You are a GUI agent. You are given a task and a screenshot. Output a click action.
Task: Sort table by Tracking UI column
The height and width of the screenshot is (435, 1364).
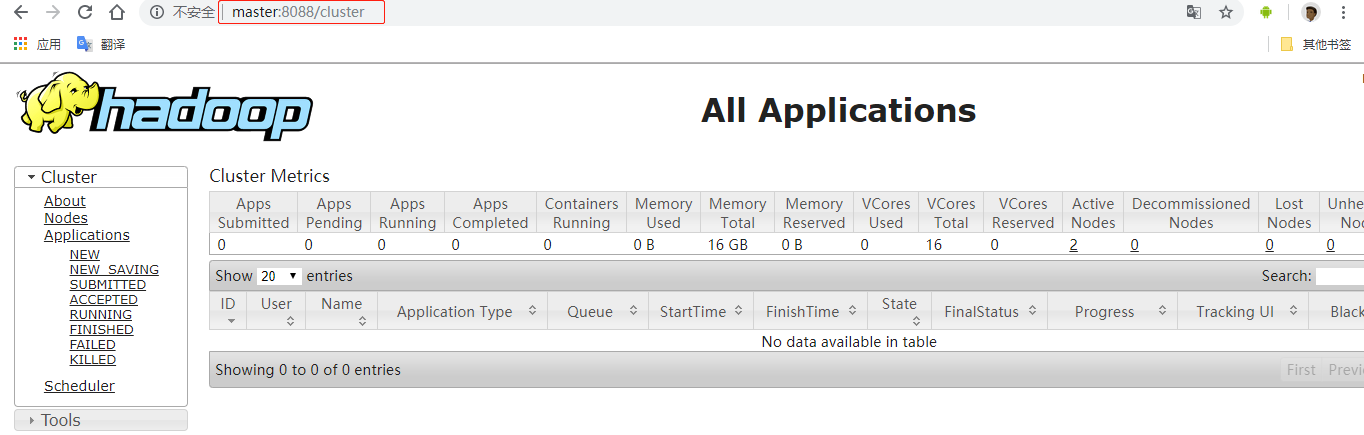(1243, 311)
